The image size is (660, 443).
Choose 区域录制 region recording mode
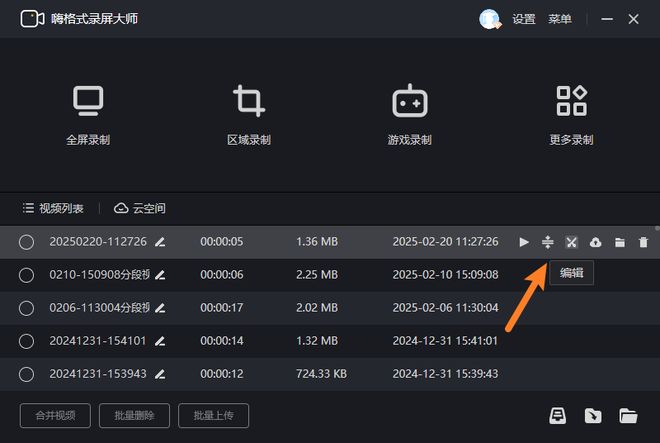(249, 114)
